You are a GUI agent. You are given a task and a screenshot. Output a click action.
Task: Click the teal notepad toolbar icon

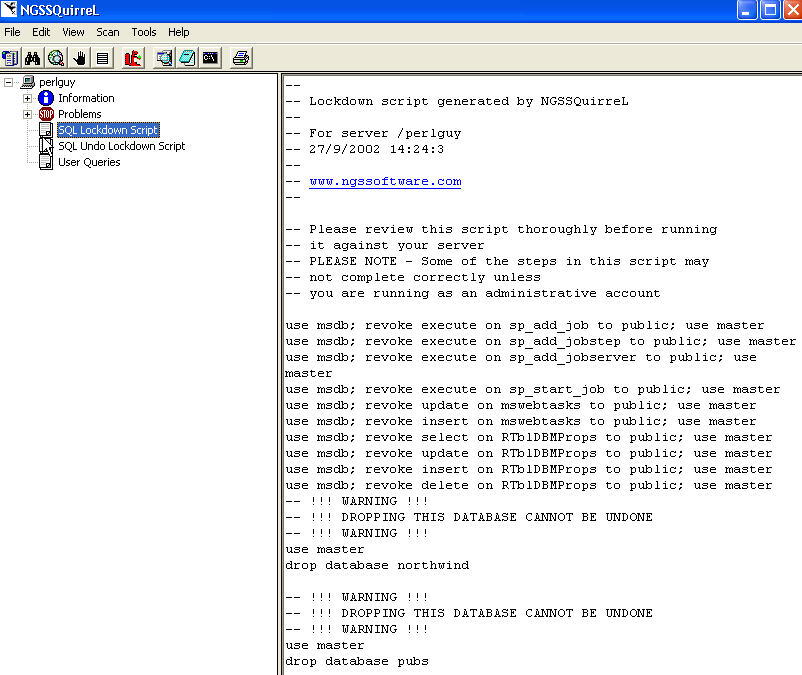pyautogui.click(x=187, y=58)
